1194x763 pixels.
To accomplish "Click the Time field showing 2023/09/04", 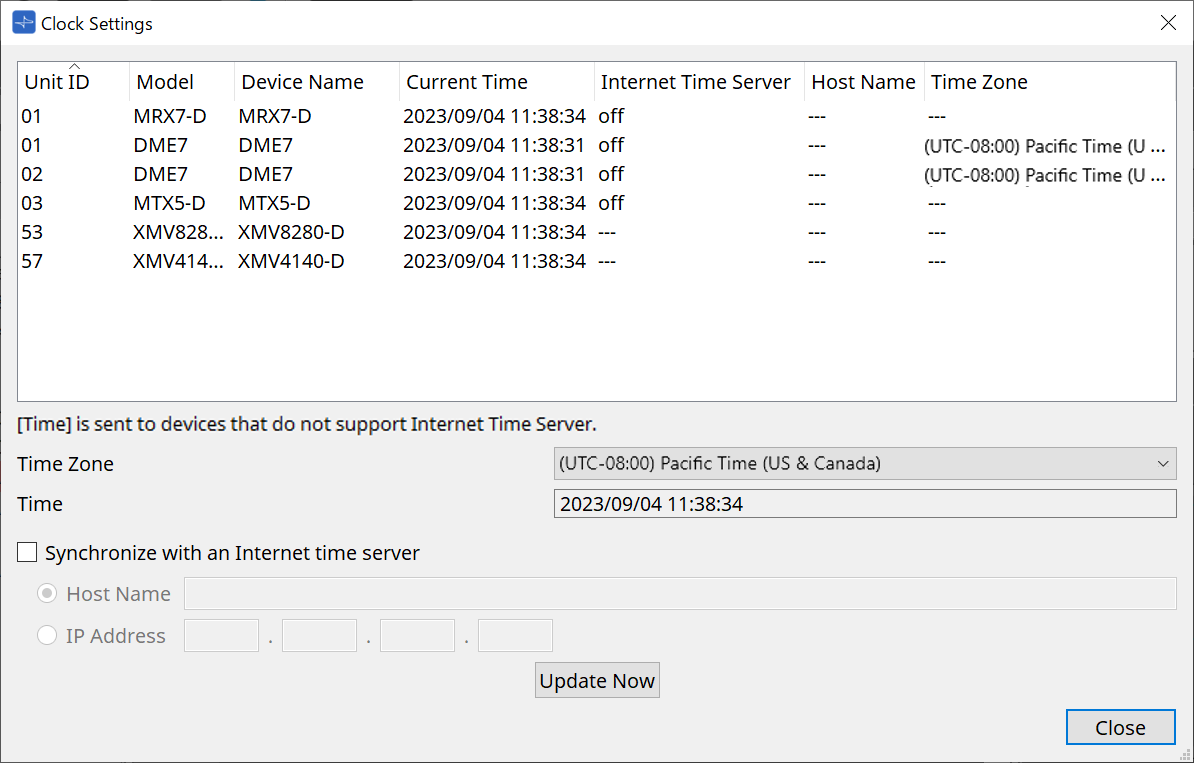I will (865, 504).
